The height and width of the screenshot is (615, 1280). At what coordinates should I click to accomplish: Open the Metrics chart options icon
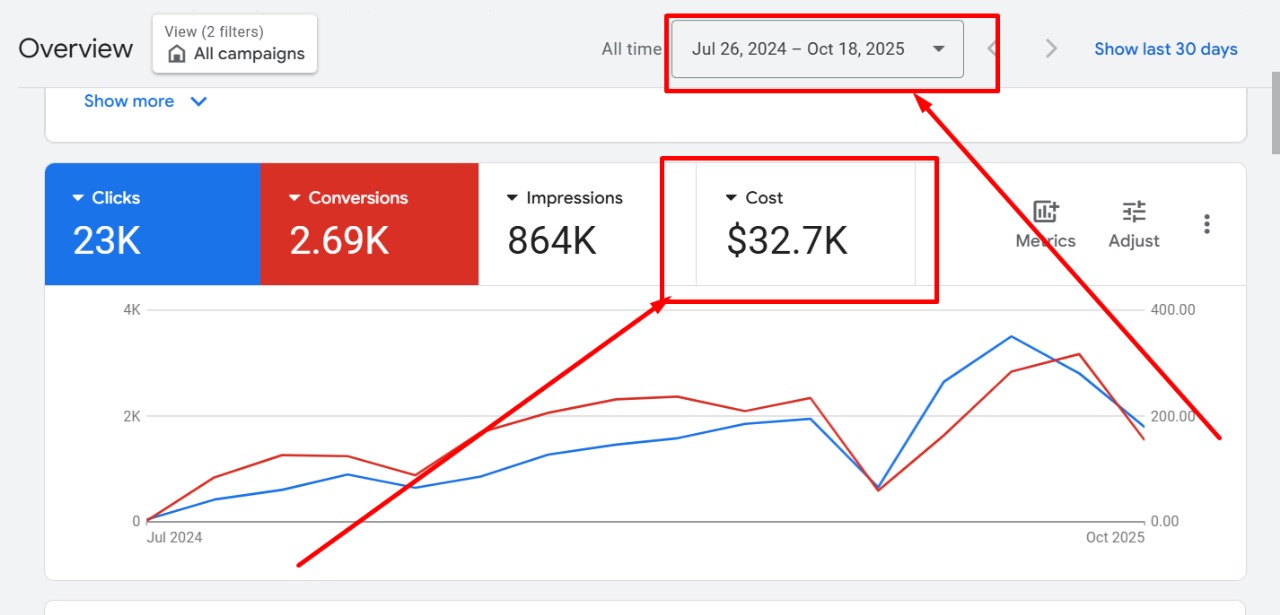(x=1045, y=212)
